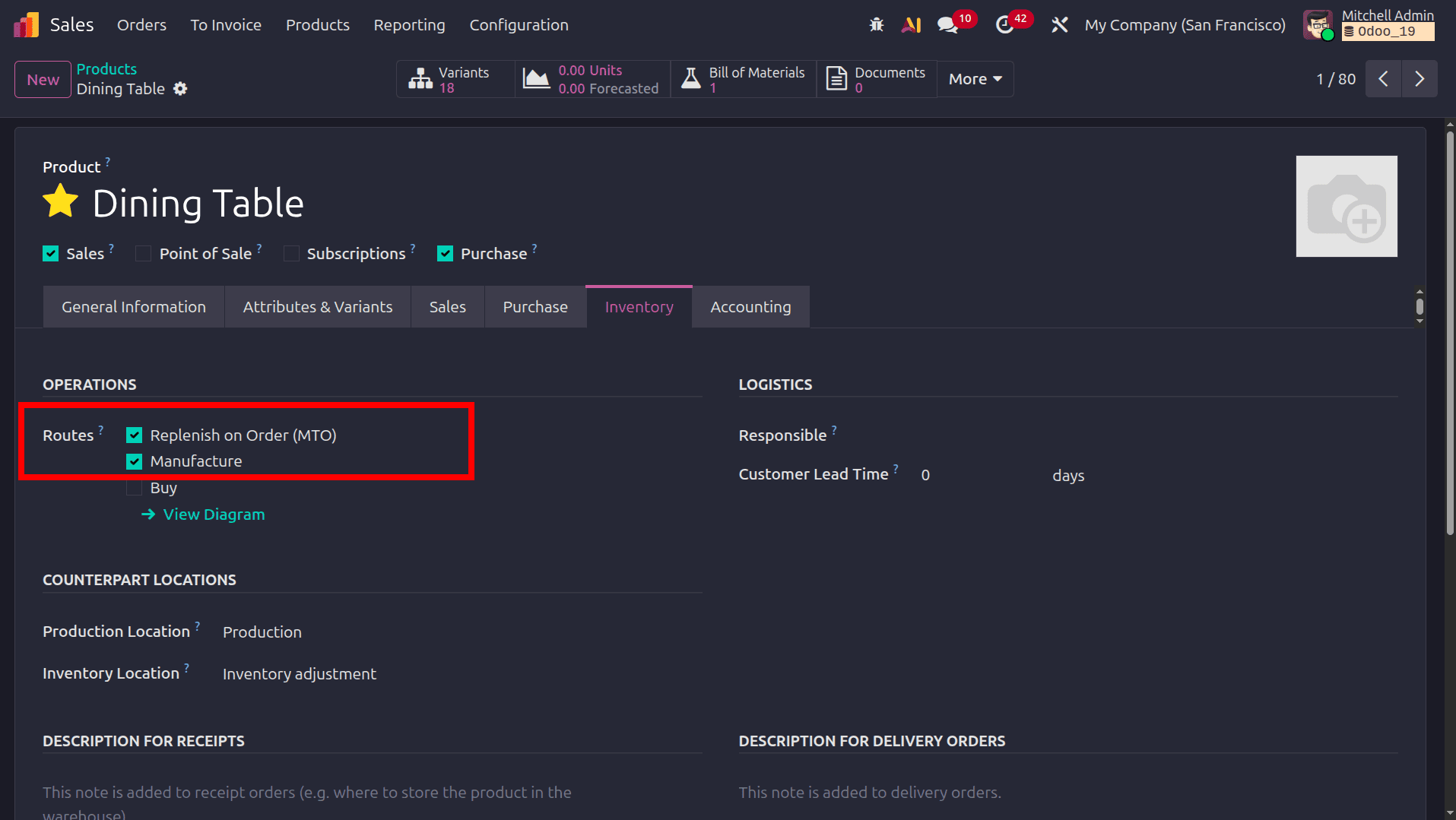Uncheck the Manufacture route
The width and height of the screenshot is (1456, 820).
tap(135, 461)
